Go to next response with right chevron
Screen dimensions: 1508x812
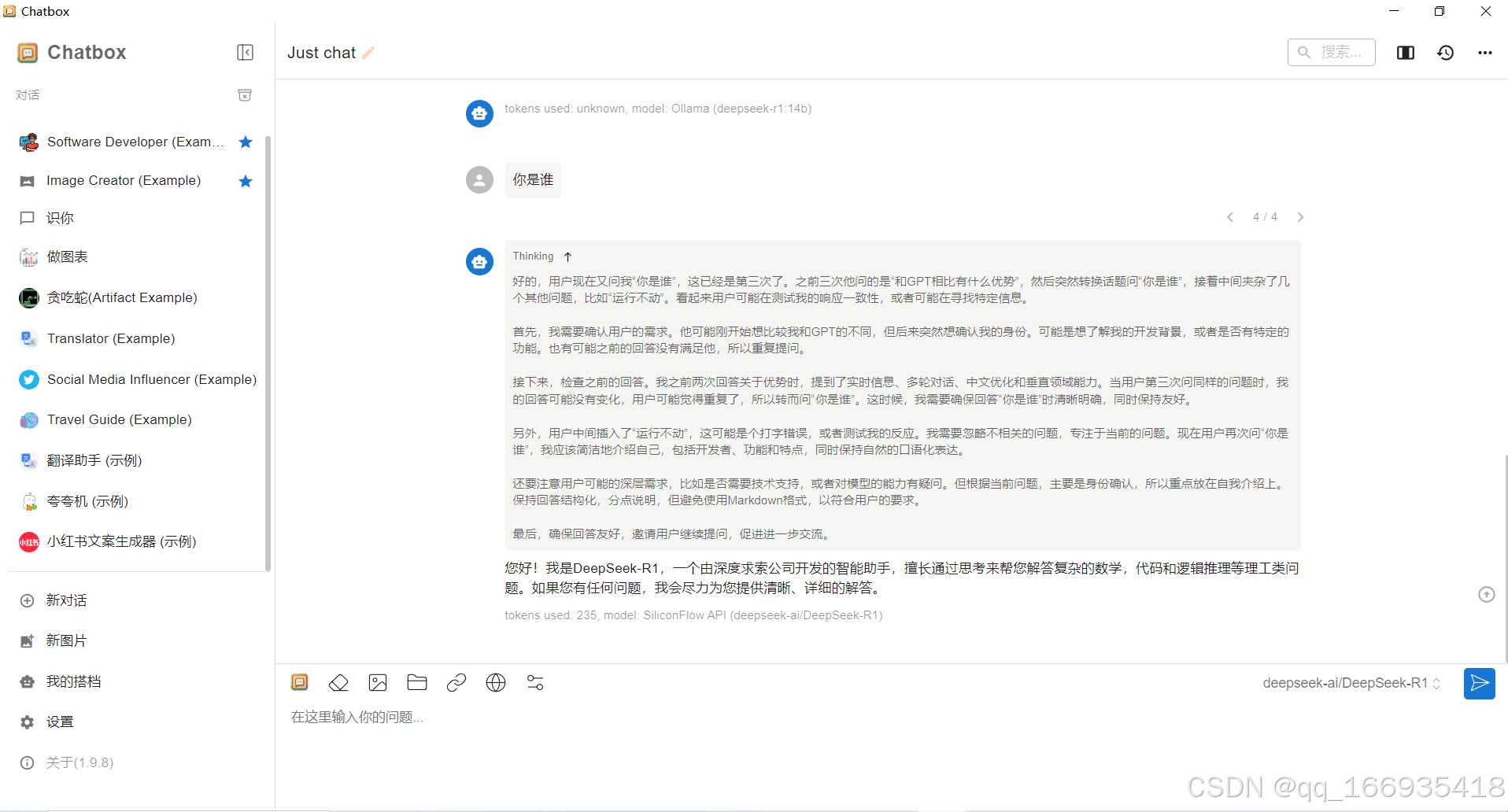coord(1300,217)
